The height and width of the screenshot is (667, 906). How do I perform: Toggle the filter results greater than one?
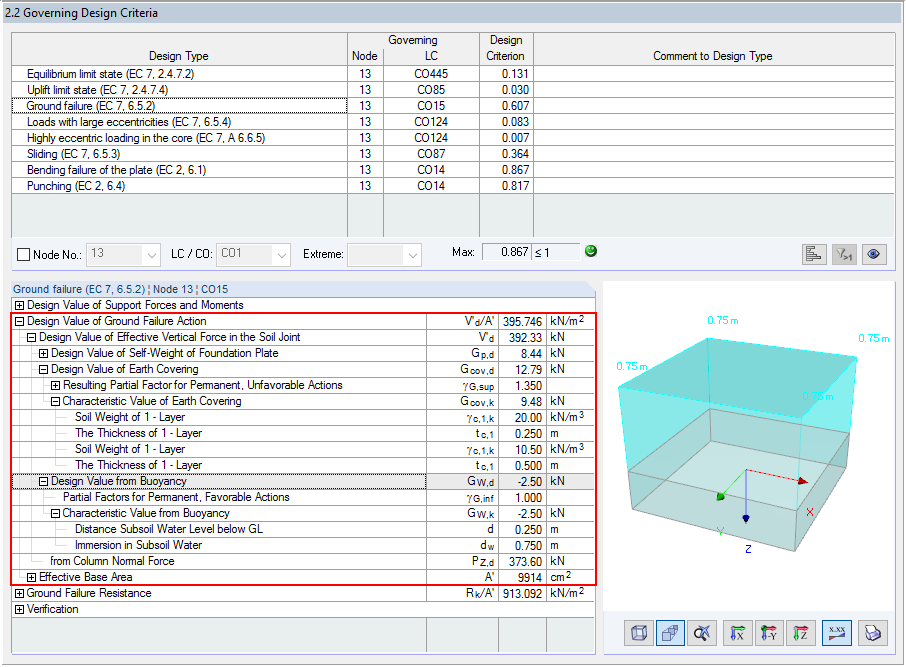coord(844,254)
